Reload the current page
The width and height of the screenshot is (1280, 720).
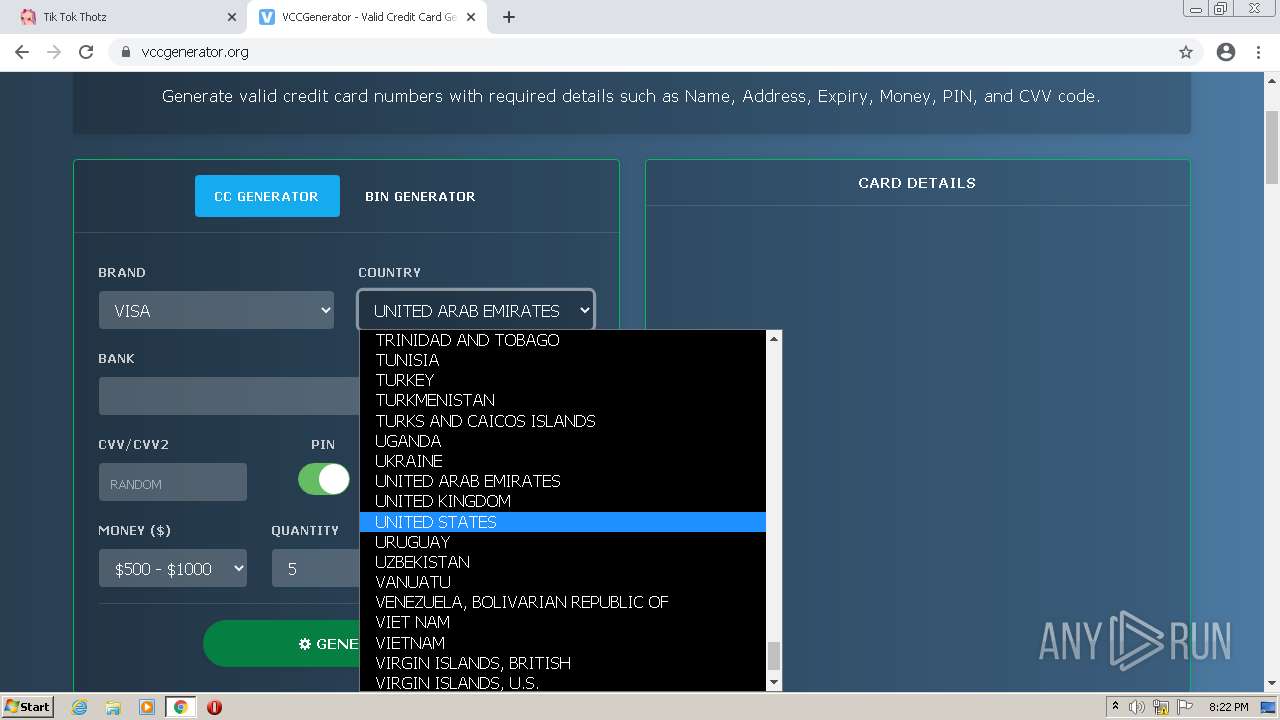coord(86,52)
